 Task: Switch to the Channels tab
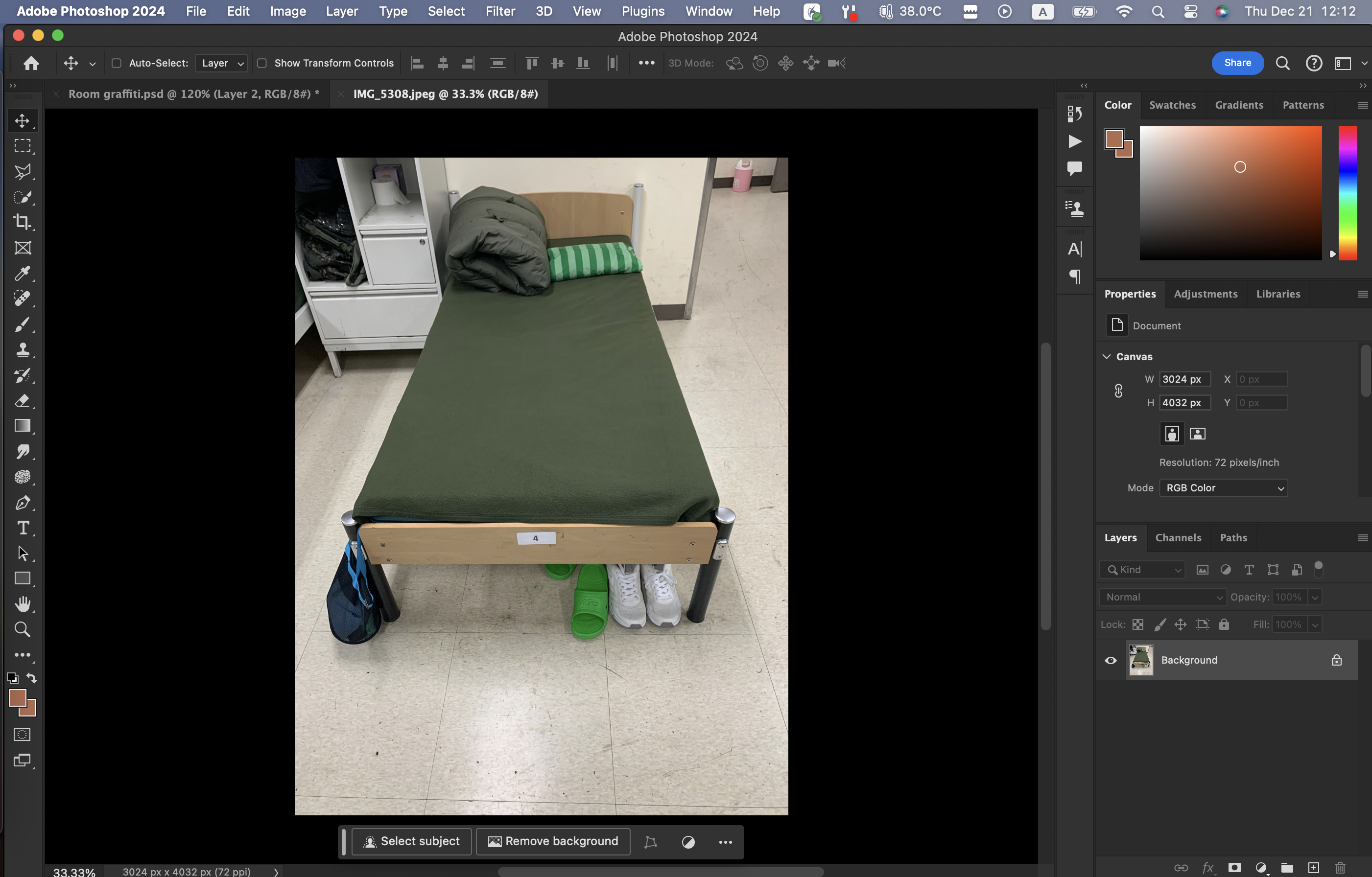(x=1178, y=537)
